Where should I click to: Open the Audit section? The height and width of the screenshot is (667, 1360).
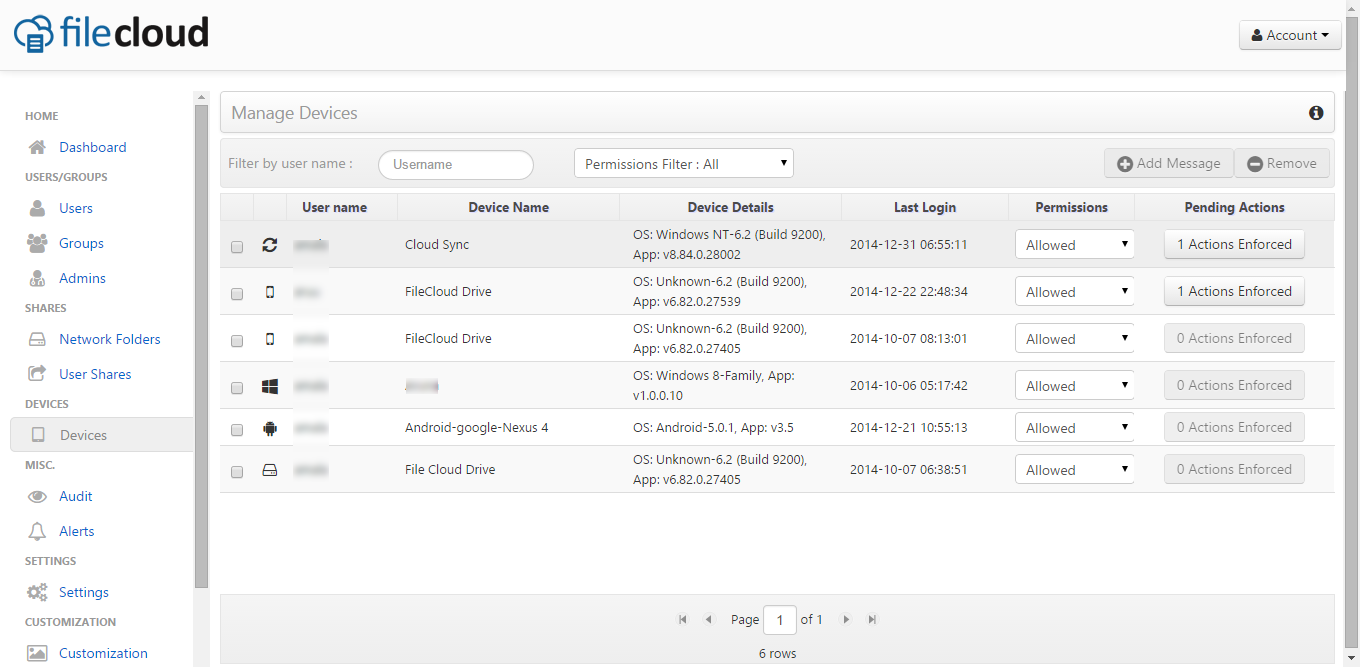coord(76,496)
